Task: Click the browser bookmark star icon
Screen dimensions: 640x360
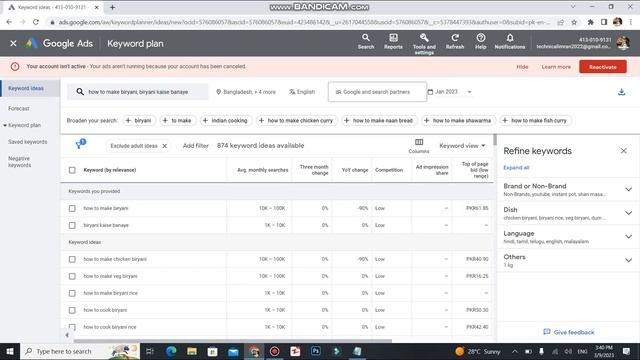Action: 574,22
